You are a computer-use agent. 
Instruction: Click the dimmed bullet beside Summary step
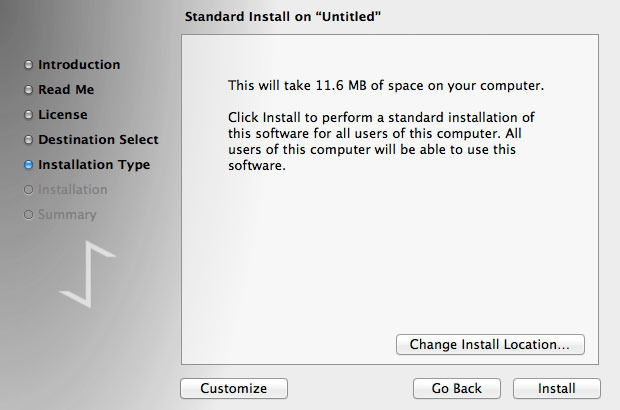click(29, 215)
